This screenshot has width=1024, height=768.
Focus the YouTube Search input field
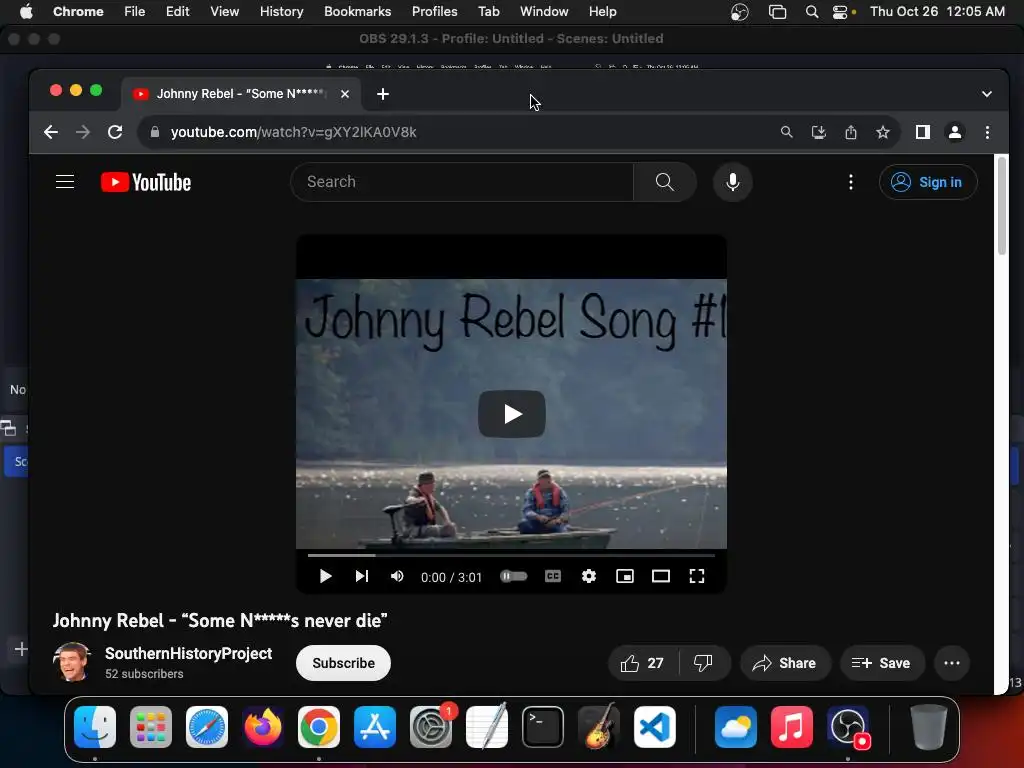click(462, 182)
